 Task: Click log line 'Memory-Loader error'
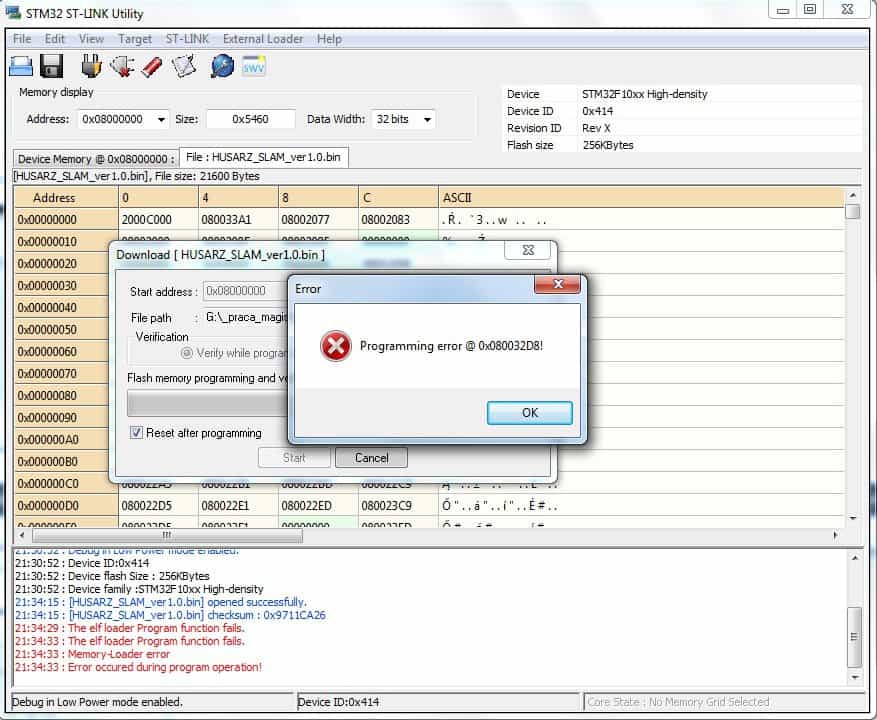coord(92,654)
